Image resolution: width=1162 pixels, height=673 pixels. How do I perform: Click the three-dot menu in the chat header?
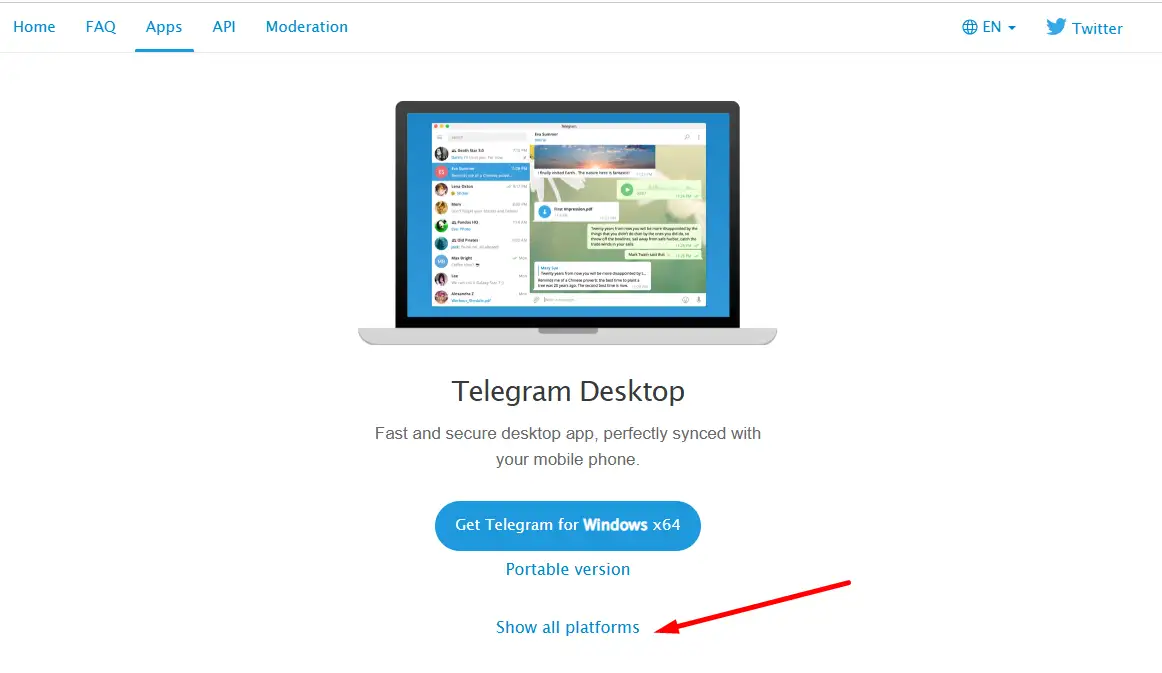click(x=699, y=137)
